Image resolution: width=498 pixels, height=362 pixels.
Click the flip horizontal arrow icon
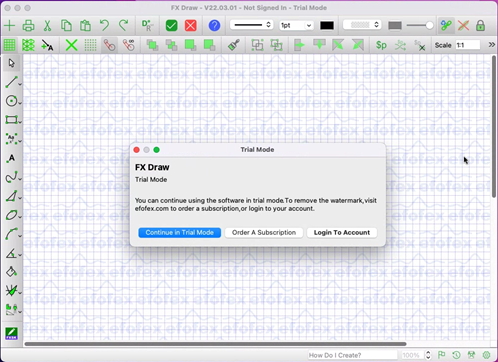coord(300,45)
